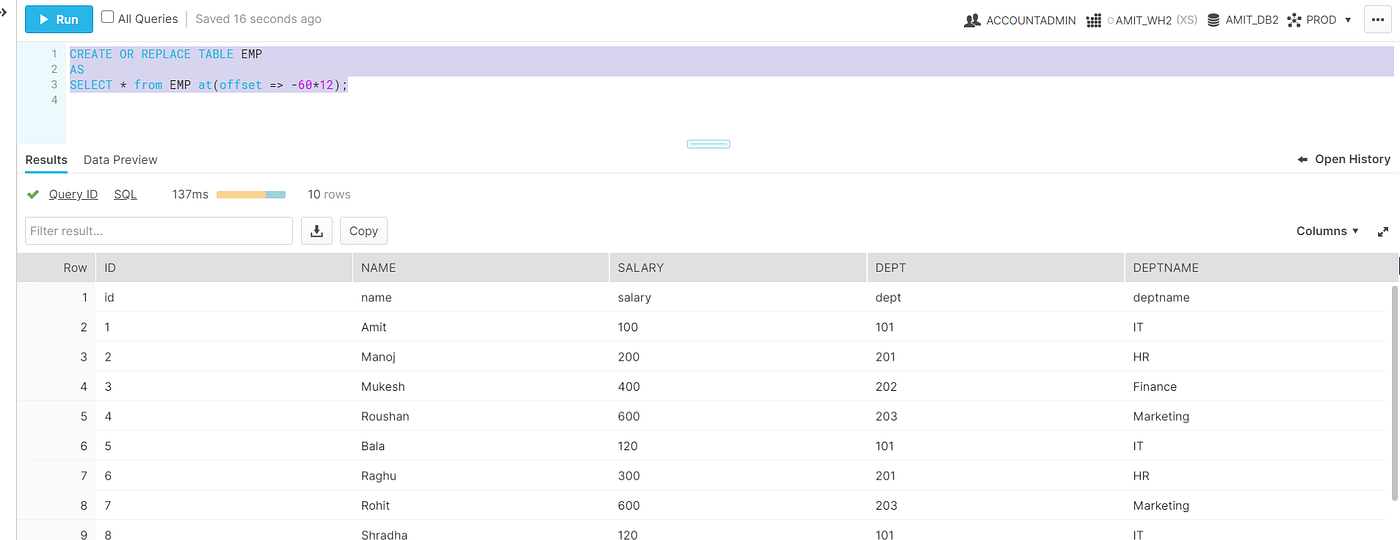Switch to the Results tab
The height and width of the screenshot is (540, 1400).
(46, 160)
